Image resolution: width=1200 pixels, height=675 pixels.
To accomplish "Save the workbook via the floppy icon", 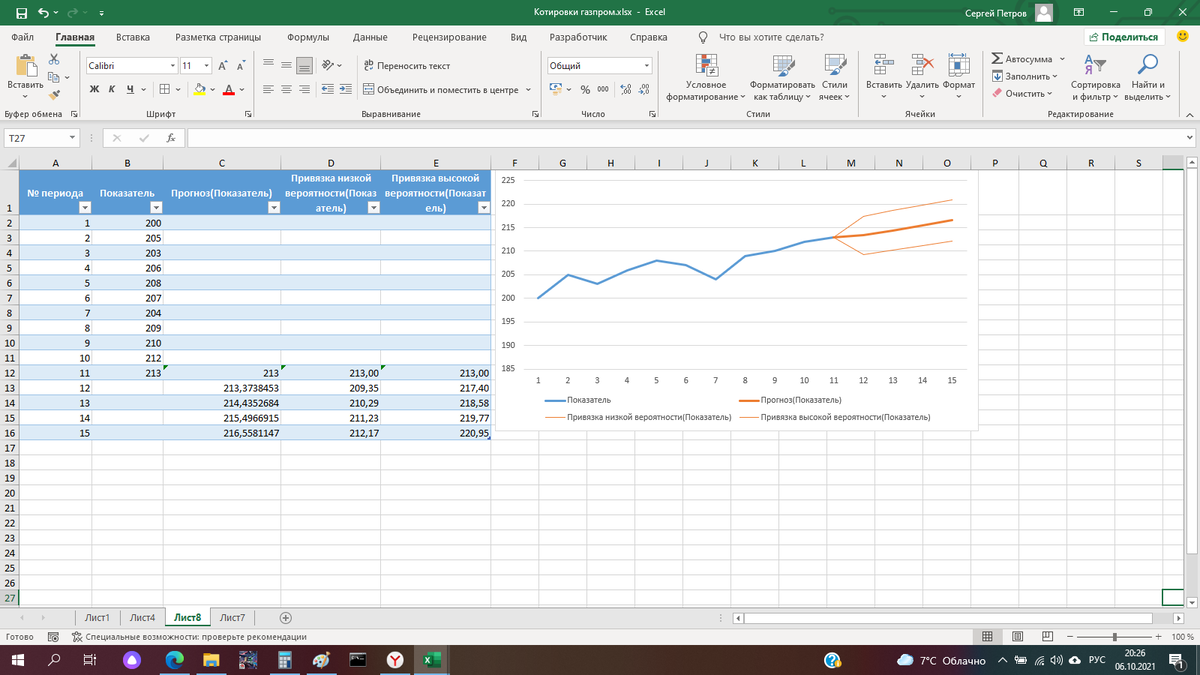I will click(21, 13).
